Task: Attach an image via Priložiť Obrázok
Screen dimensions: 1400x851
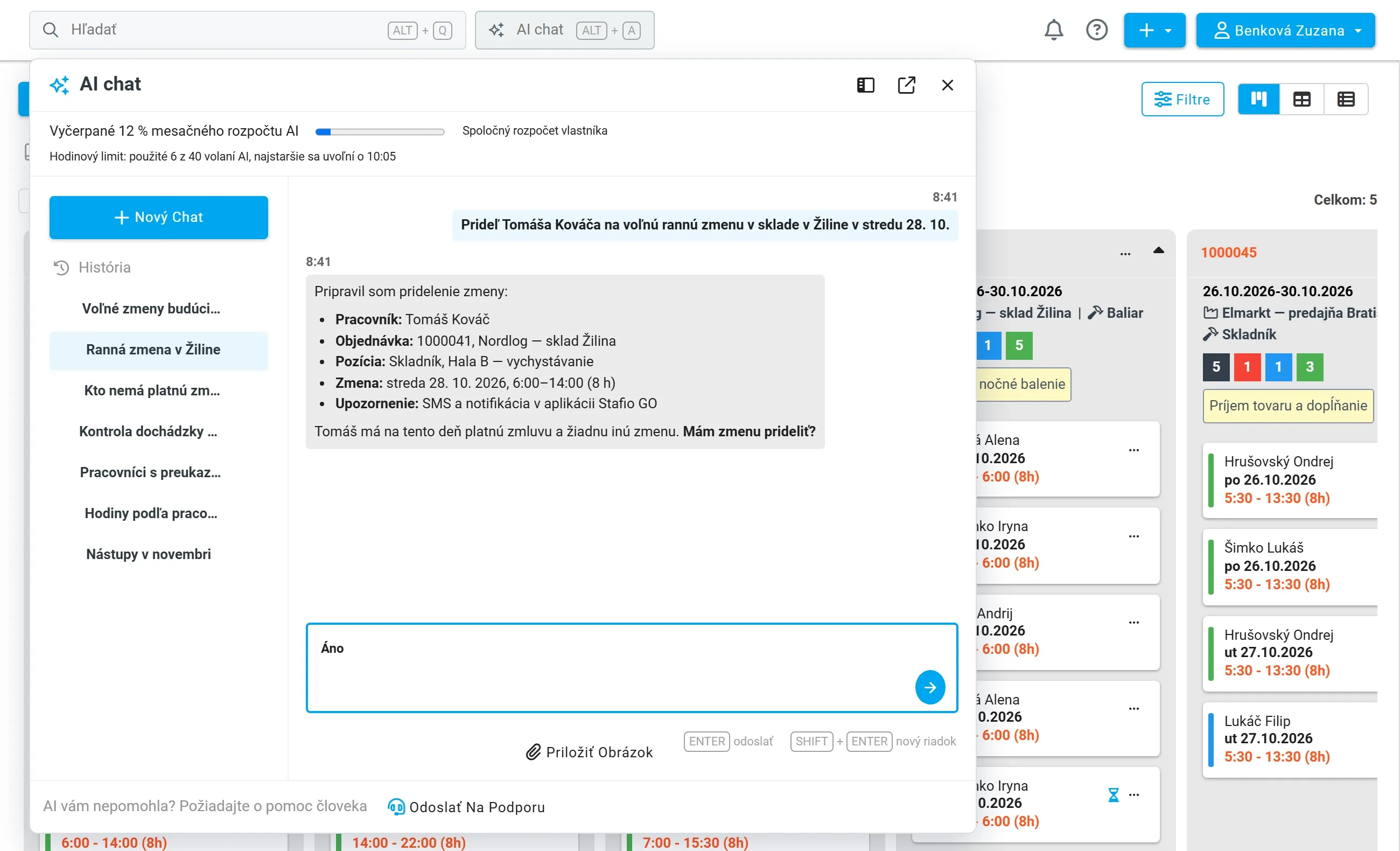Action: (589, 751)
